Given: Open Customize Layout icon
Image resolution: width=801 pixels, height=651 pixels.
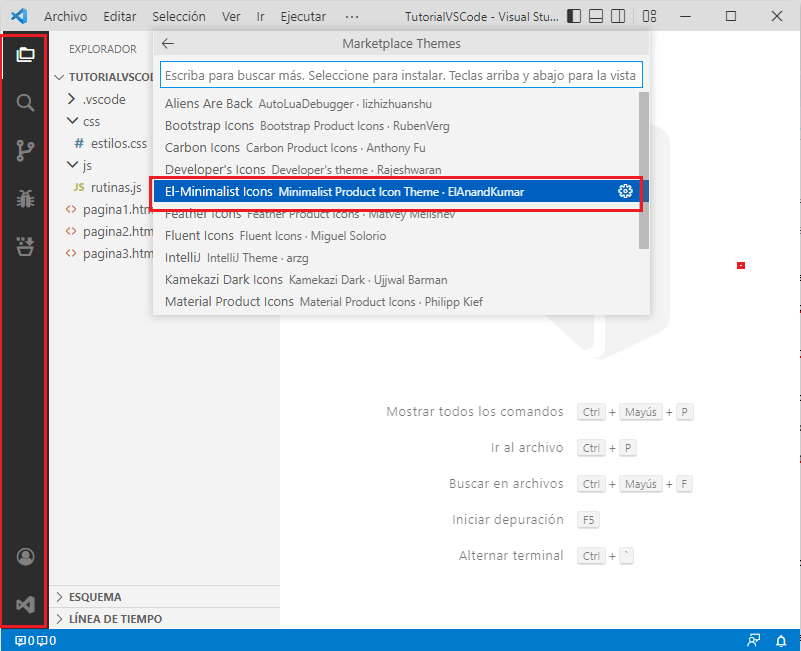Looking at the screenshot, I should [x=649, y=16].
